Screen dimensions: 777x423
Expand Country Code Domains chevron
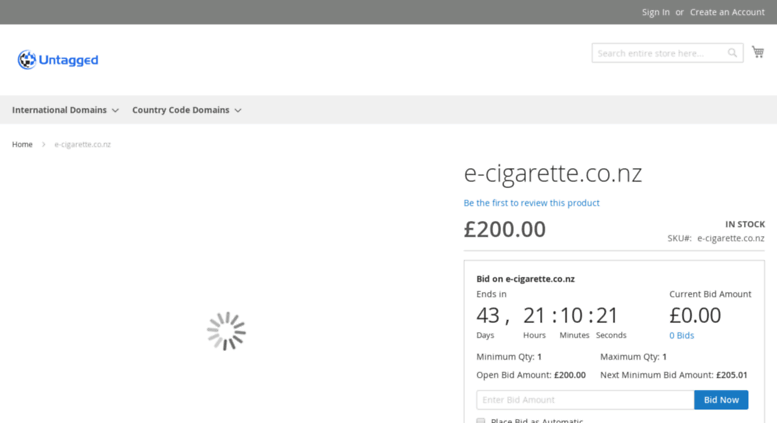(238, 110)
